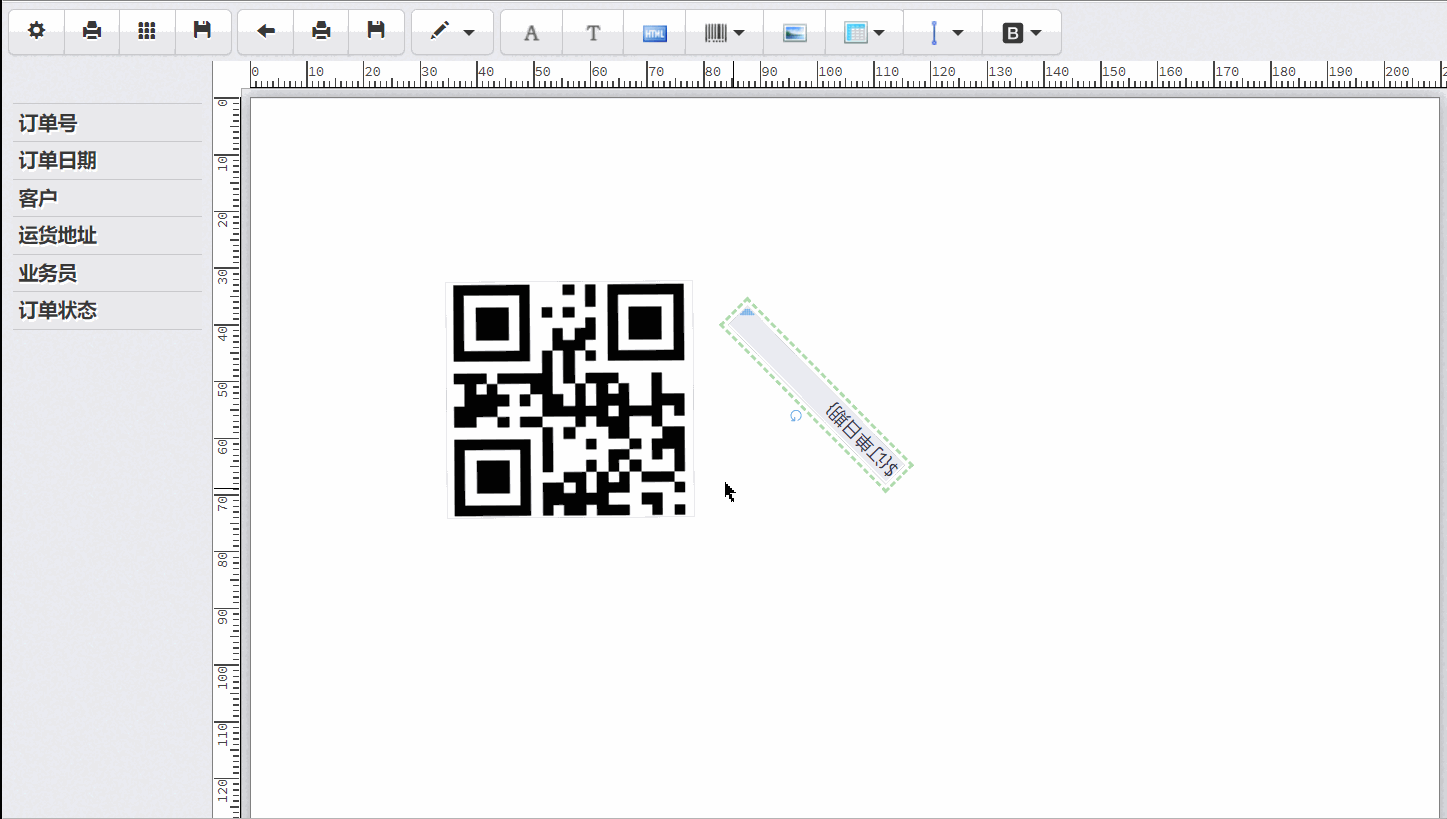
Task: Select the 运货地址 field
Action: 107,236
